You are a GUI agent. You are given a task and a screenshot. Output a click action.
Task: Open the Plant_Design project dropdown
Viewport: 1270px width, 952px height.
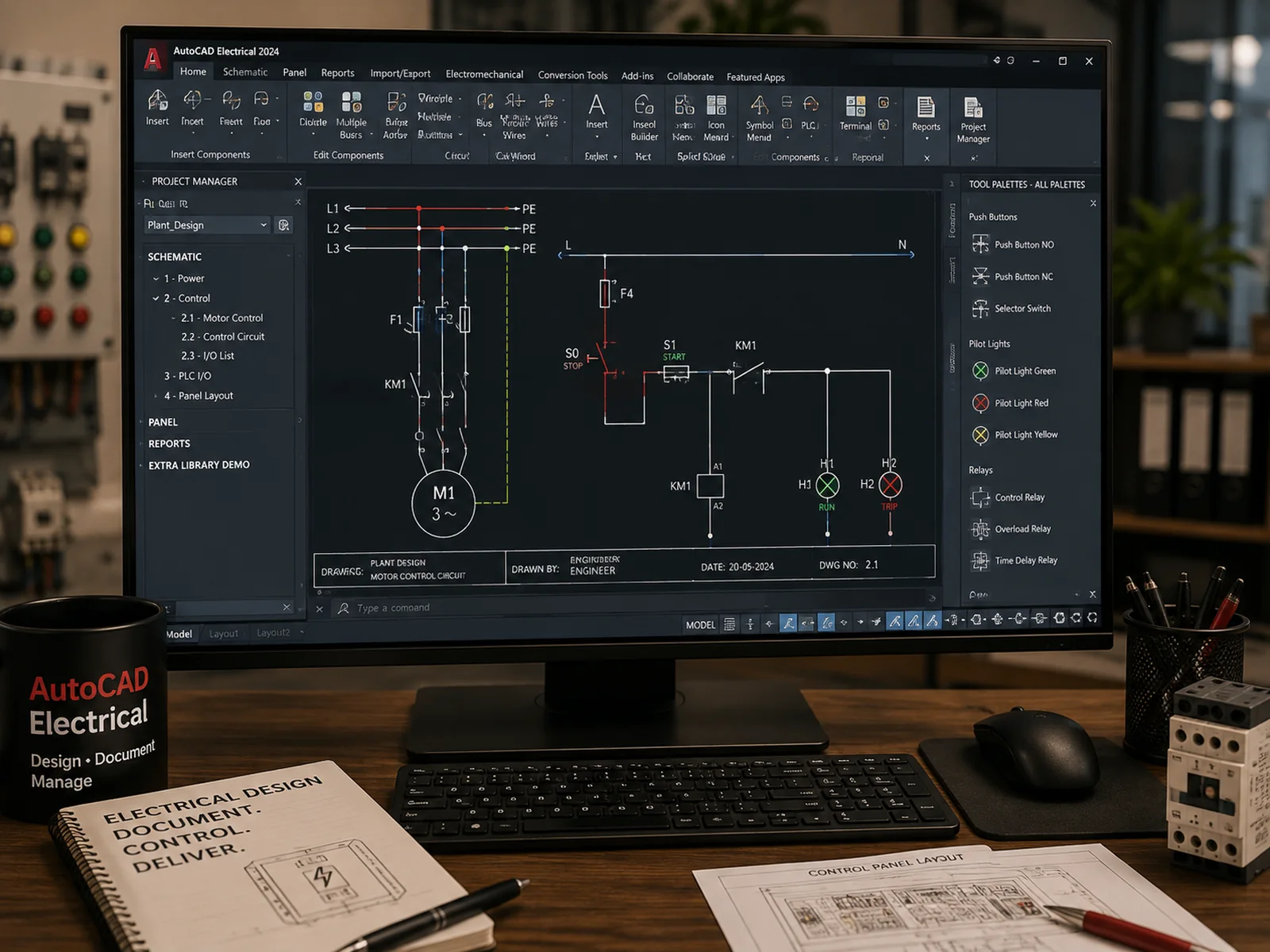pyautogui.click(x=207, y=225)
